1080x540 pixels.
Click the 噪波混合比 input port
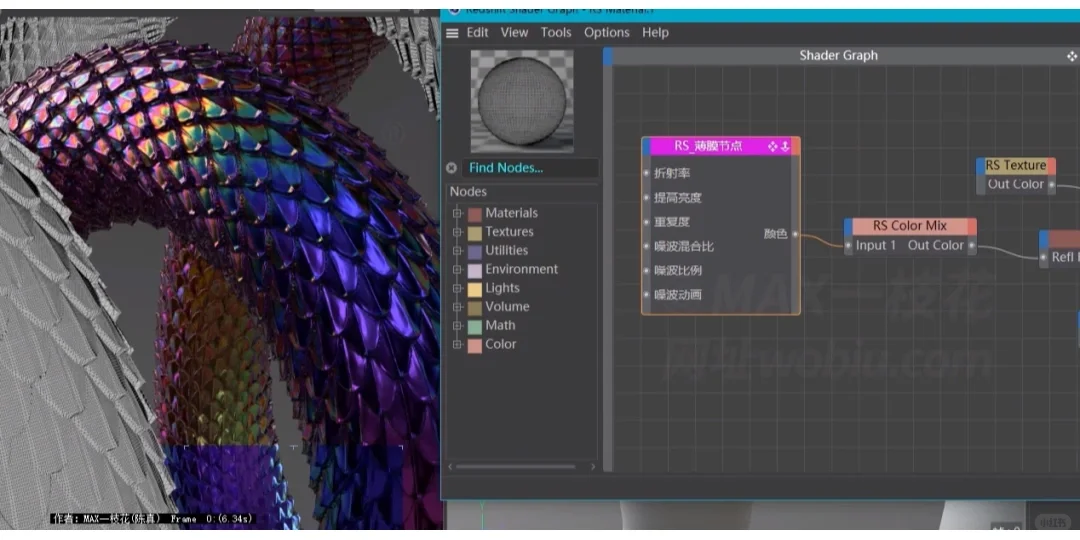pyautogui.click(x=646, y=247)
